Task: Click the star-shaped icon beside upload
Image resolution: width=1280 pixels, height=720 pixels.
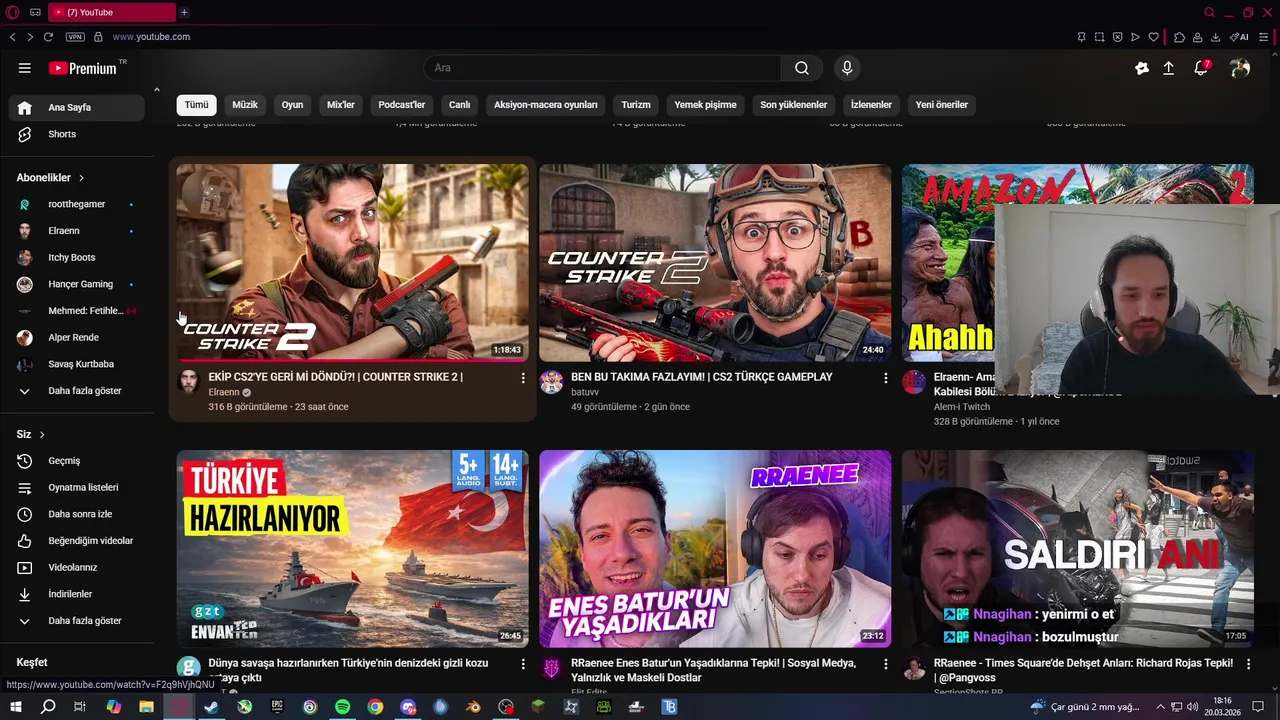Action: pyautogui.click(x=1142, y=68)
